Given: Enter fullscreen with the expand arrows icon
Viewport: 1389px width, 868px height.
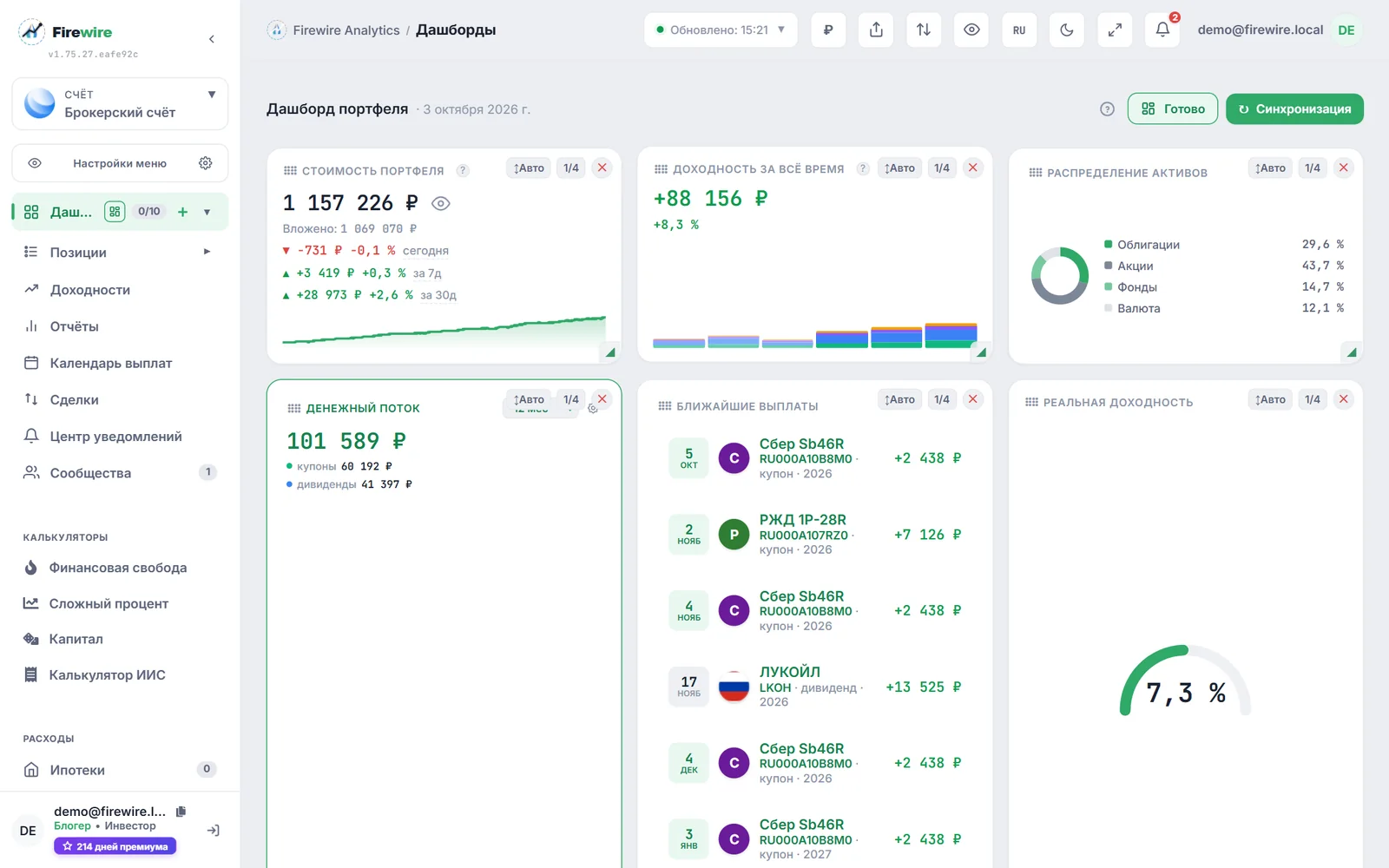Looking at the screenshot, I should pyautogui.click(x=1115, y=30).
